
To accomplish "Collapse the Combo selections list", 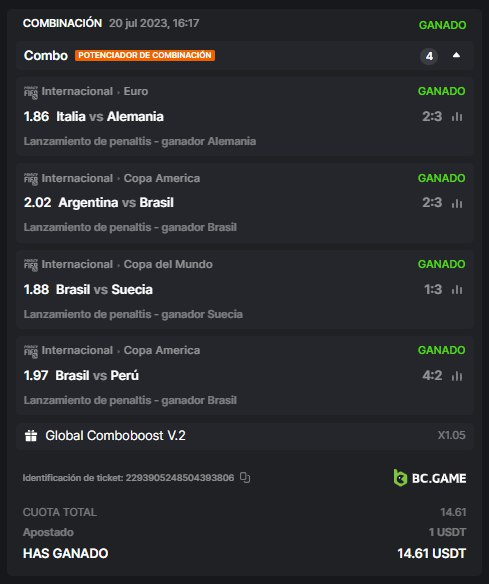I will click(x=456, y=55).
